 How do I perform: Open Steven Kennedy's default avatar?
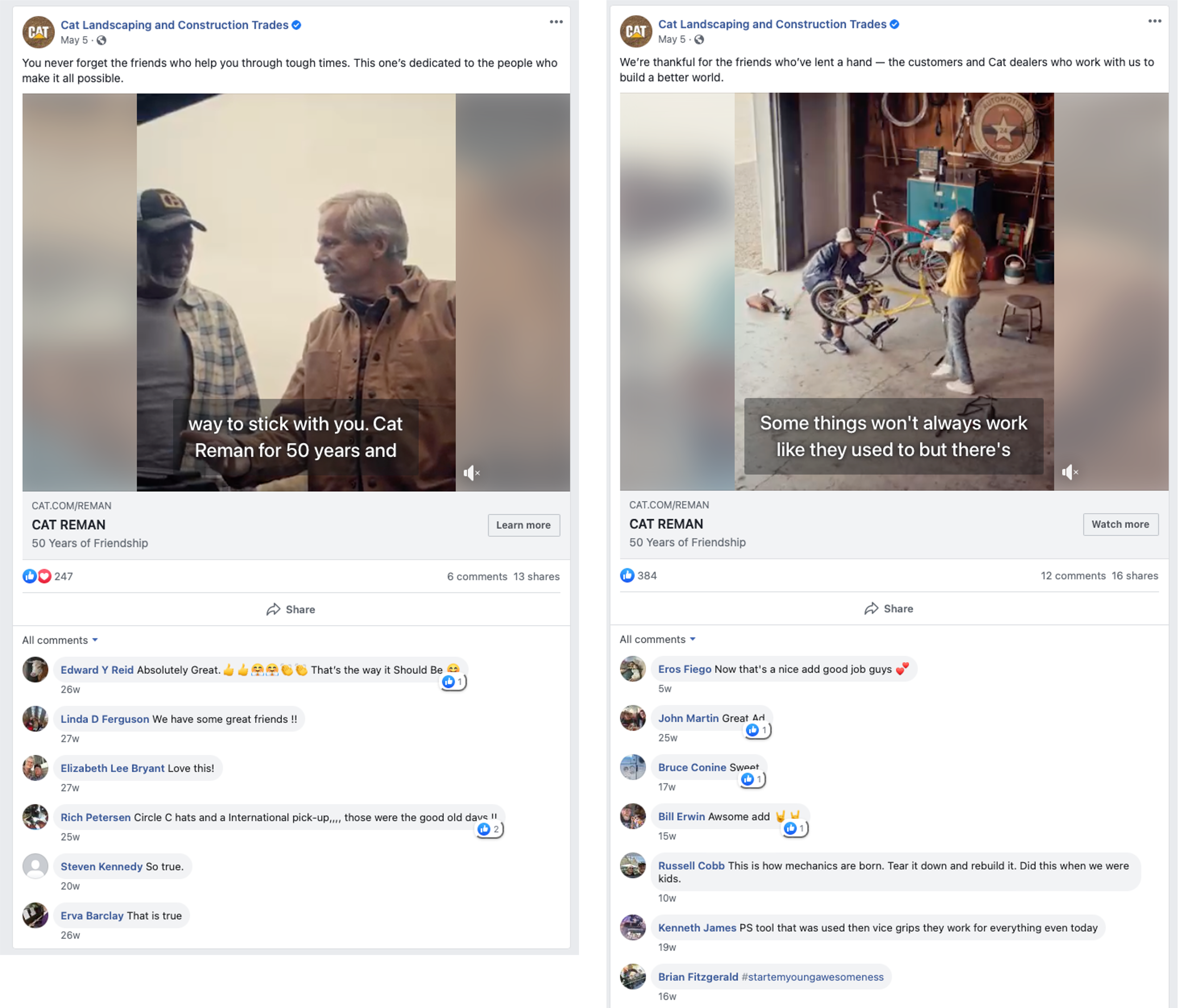click(35, 866)
